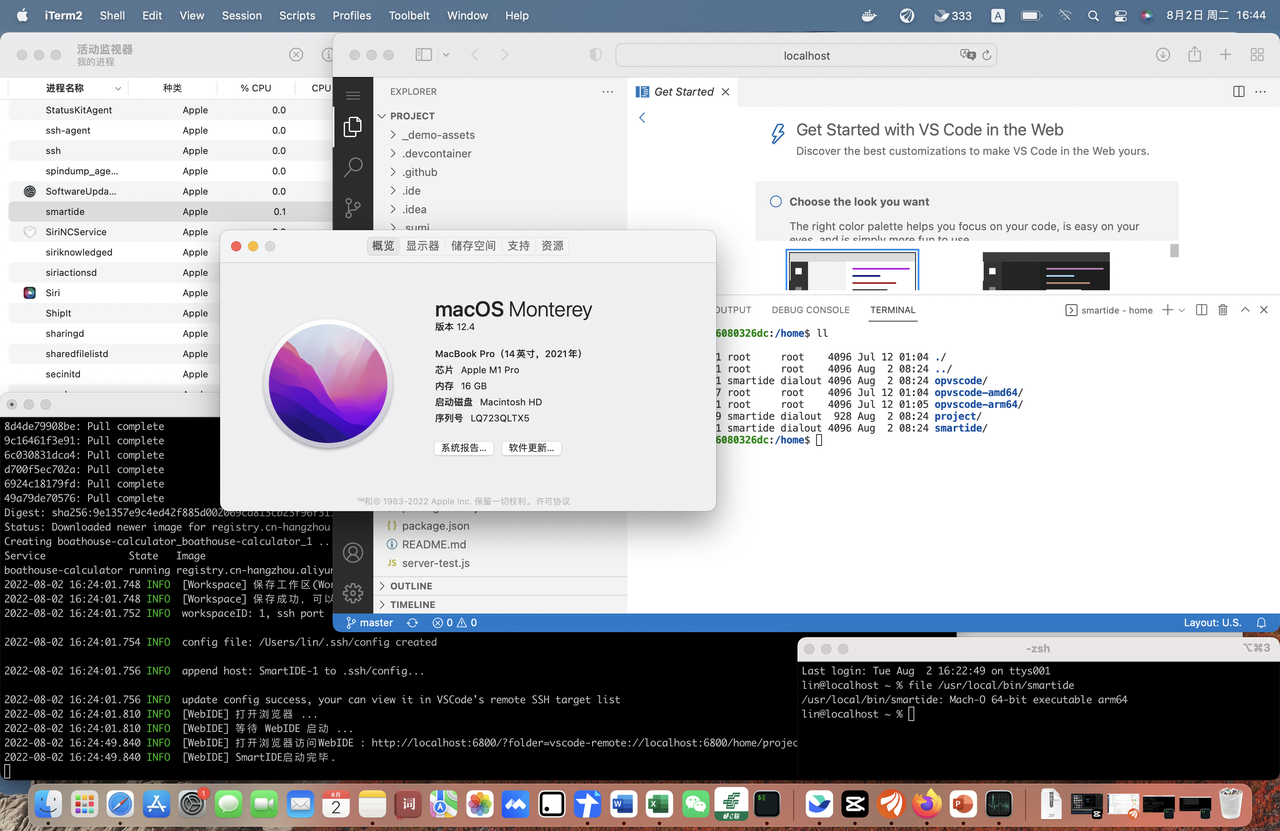The image size is (1280, 831).
Task: Open the VS Code Explorer view icon
Action: tap(352, 127)
